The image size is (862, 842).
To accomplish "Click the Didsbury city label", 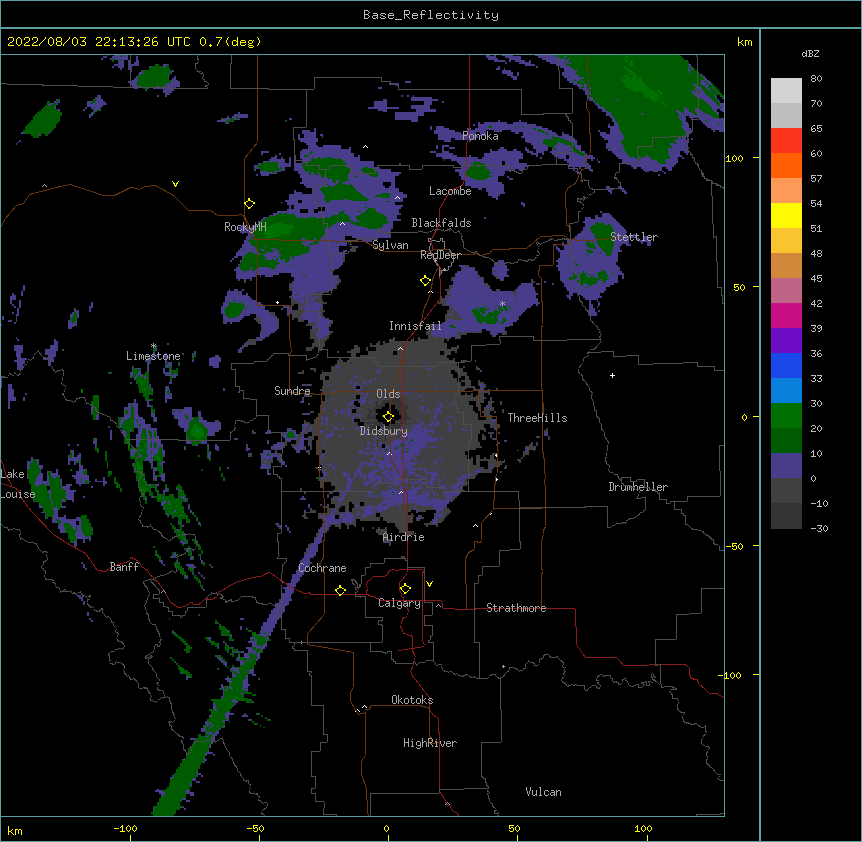I will [383, 431].
